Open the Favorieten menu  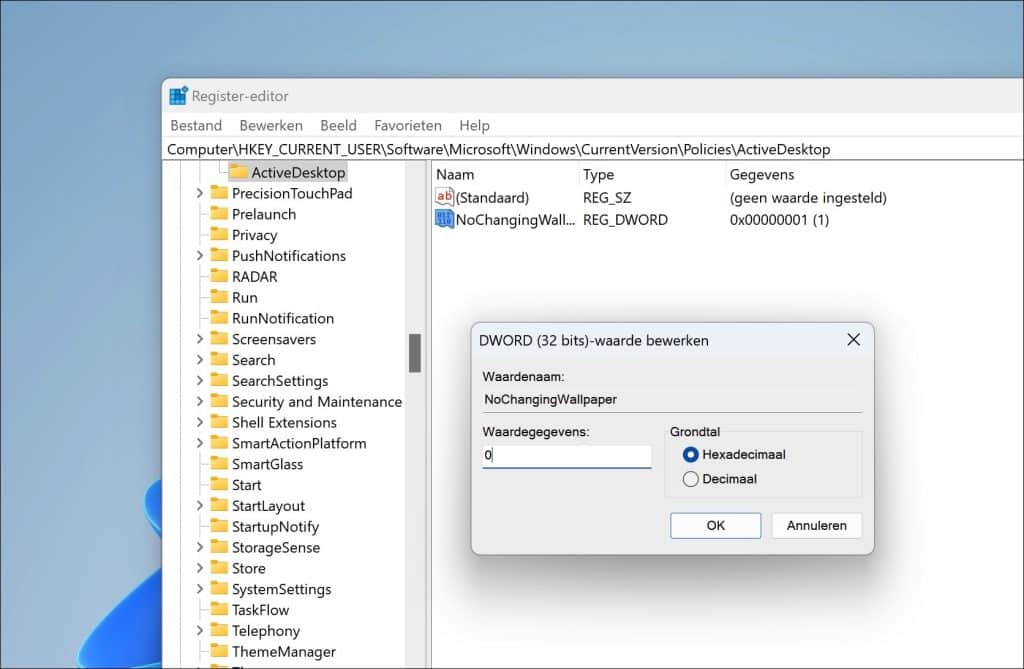pyautogui.click(x=407, y=125)
